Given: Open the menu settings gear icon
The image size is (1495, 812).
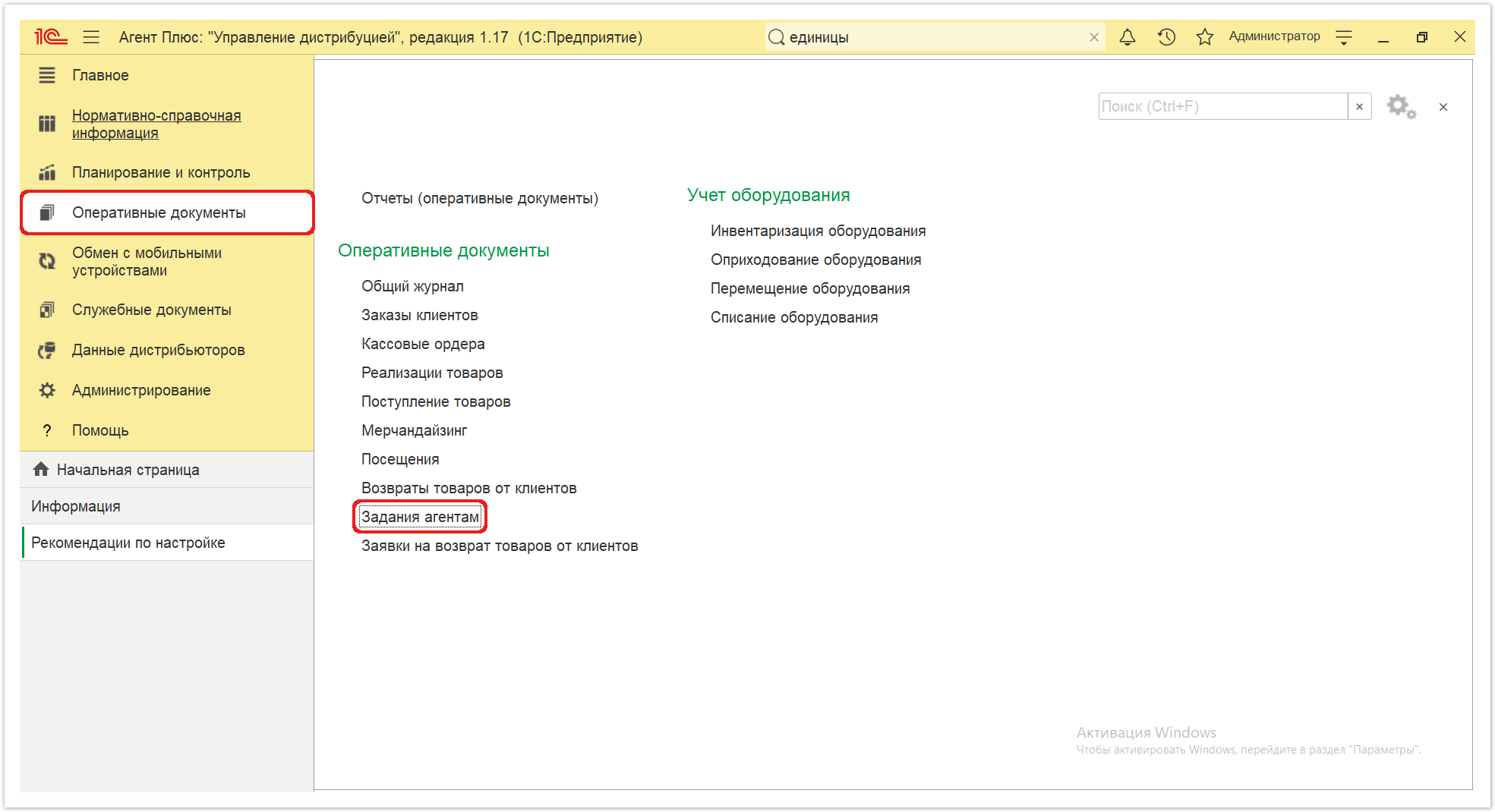Looking at the screenshot, I should [1401, 107].
